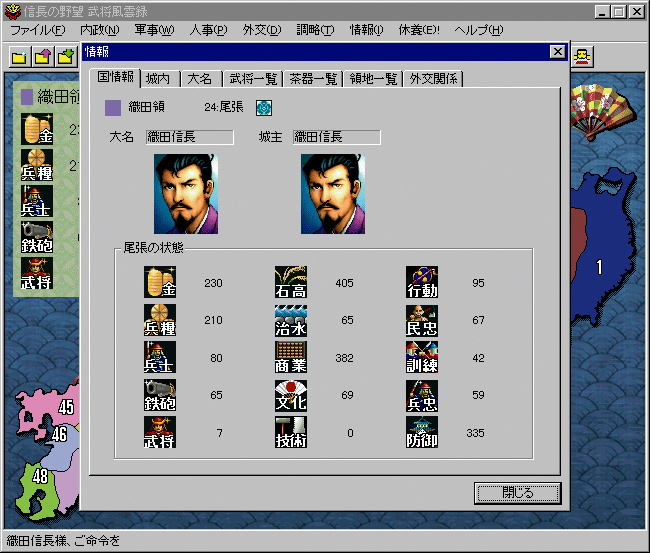Switch to the 大名 tab
650x553 pixels.
coord(201,79)
